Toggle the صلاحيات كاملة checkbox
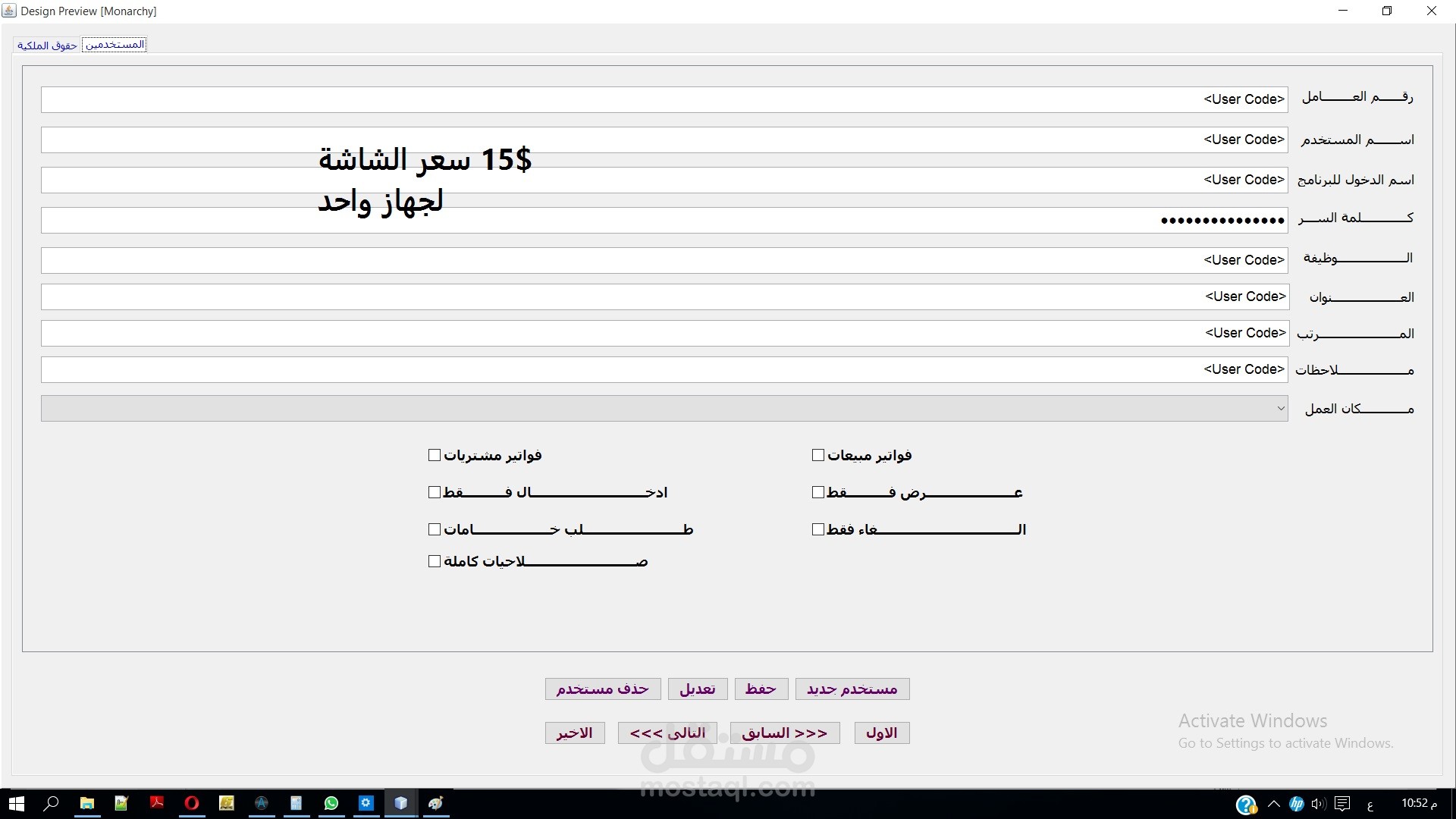Image resolution: width=1456 pixels, height=819 pixels. click(435, 561)
